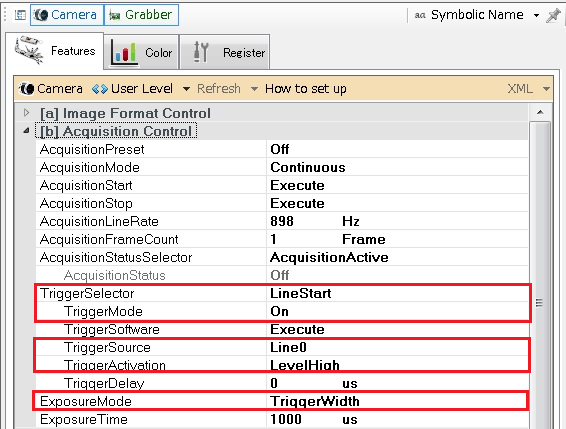This screenshot has width=566, height=429.
Task: Collapse Acquisition Control section
Action: coord(26,131)
